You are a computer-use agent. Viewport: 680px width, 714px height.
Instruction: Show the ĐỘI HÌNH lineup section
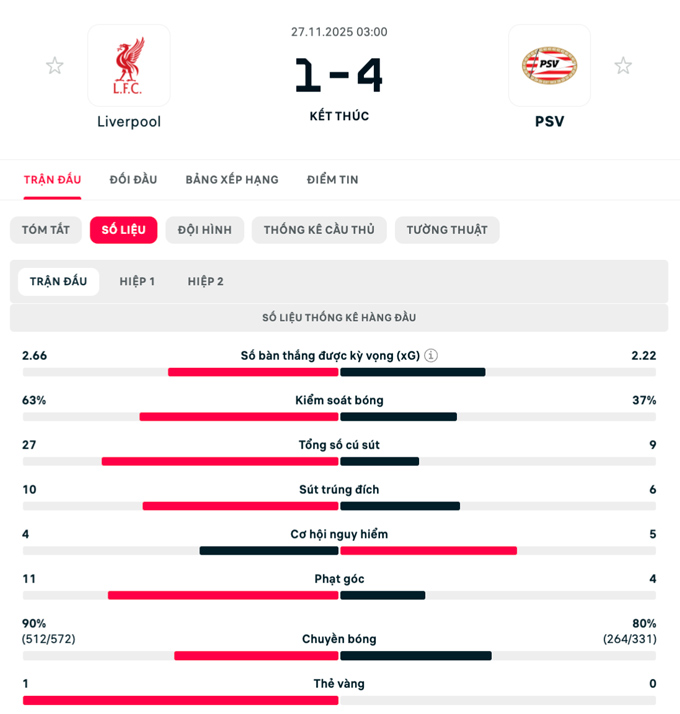coord(205,230)
